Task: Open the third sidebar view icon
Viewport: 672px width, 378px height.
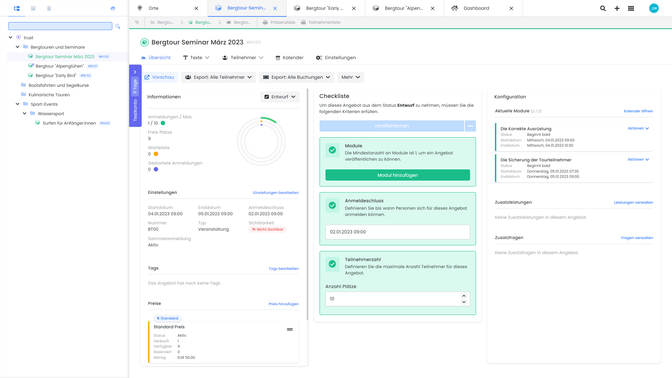Action: tap(49, 8)
